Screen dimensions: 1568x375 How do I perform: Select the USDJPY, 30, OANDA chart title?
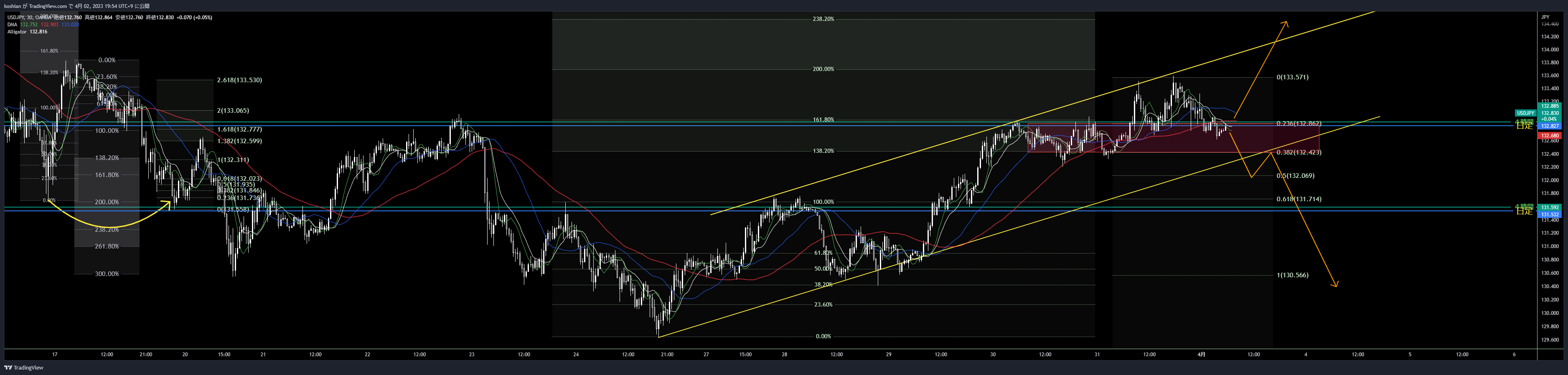30,18
